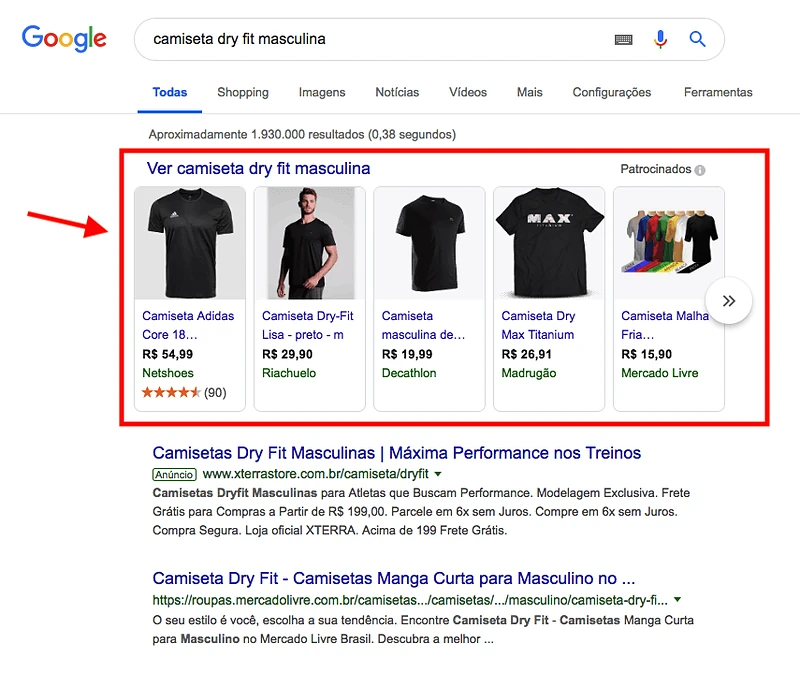Click the multicolor shirts thumbnail
Screen dimensions: 800x673
[668, 243]
